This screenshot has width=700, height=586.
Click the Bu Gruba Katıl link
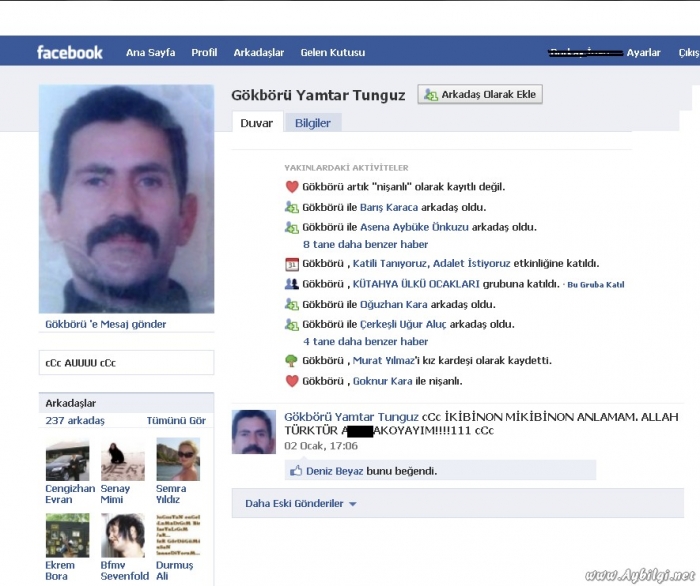click(x=595, y=285)
